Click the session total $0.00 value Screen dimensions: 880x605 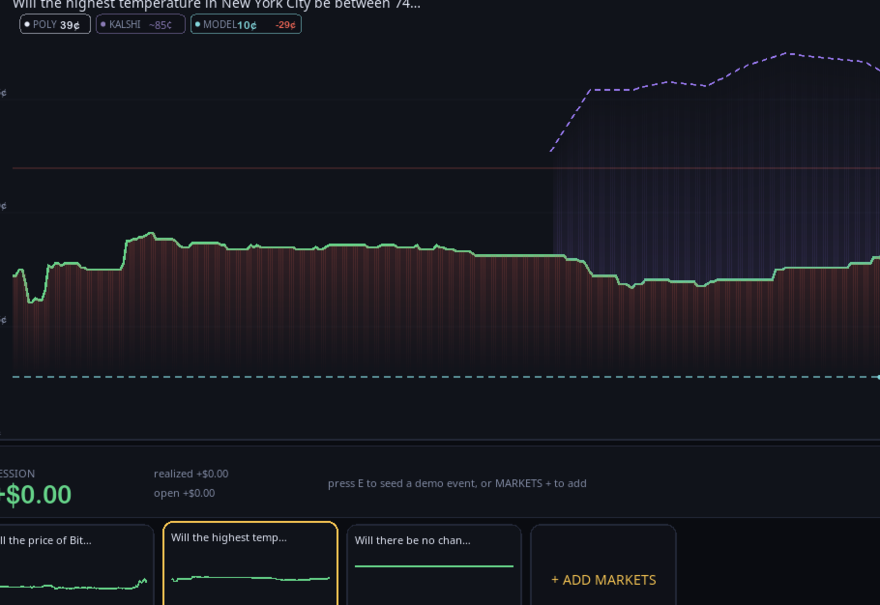[x=36, y=494]
